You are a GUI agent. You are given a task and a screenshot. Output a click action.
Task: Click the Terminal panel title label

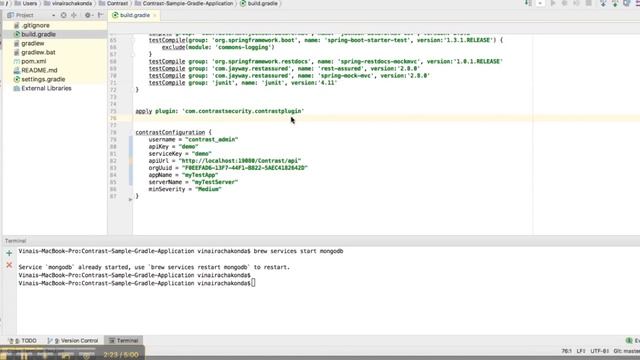(16, 241)
